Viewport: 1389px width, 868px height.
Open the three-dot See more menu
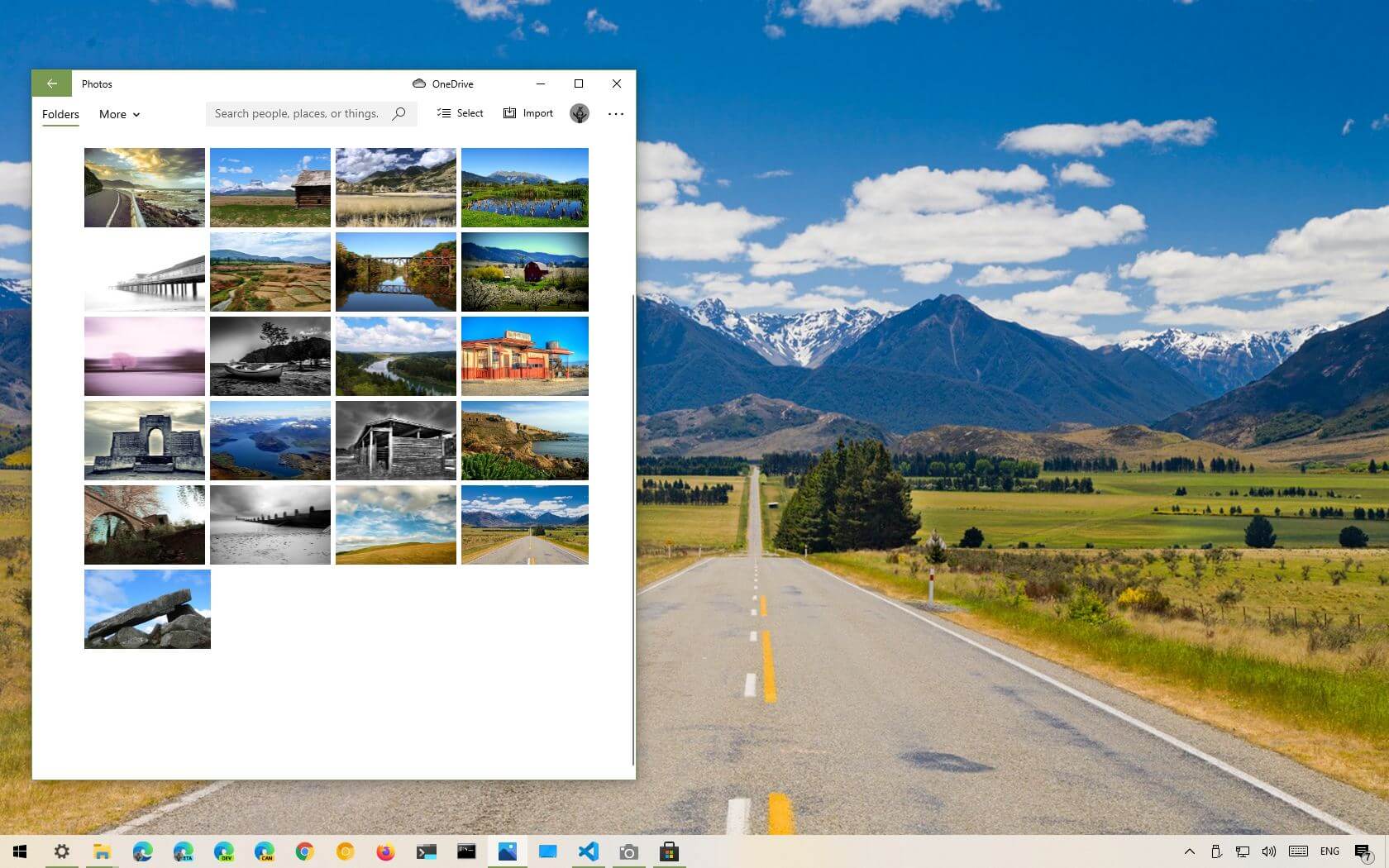pyautogui.click(x=616, y=114)
